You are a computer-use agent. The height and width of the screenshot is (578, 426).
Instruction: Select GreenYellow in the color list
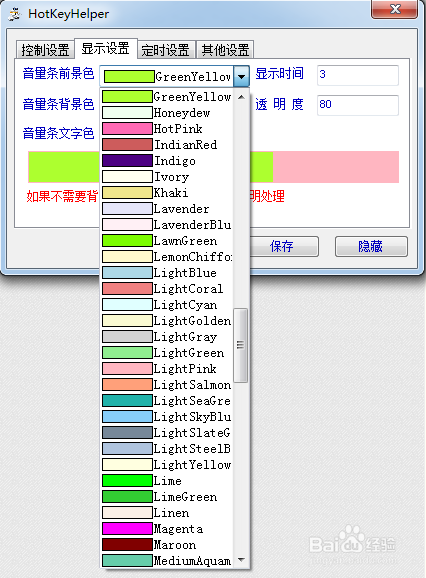(167, 97)
